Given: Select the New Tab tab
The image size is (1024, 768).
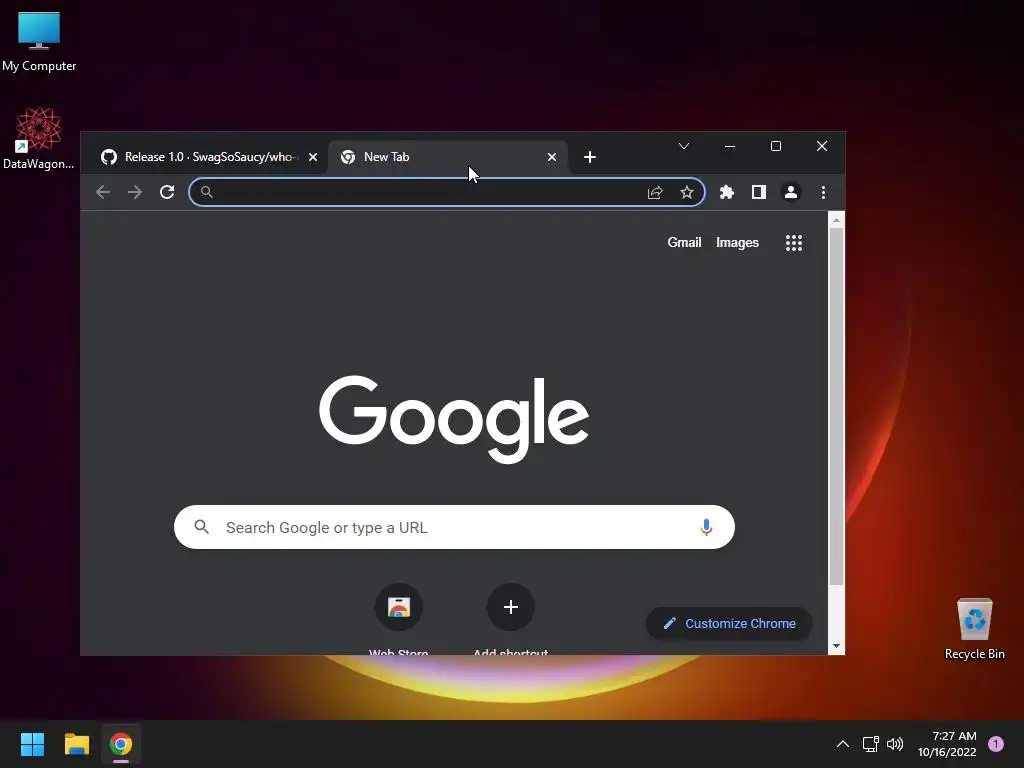Looking at the screenshot, I should [x=448, y=157].
